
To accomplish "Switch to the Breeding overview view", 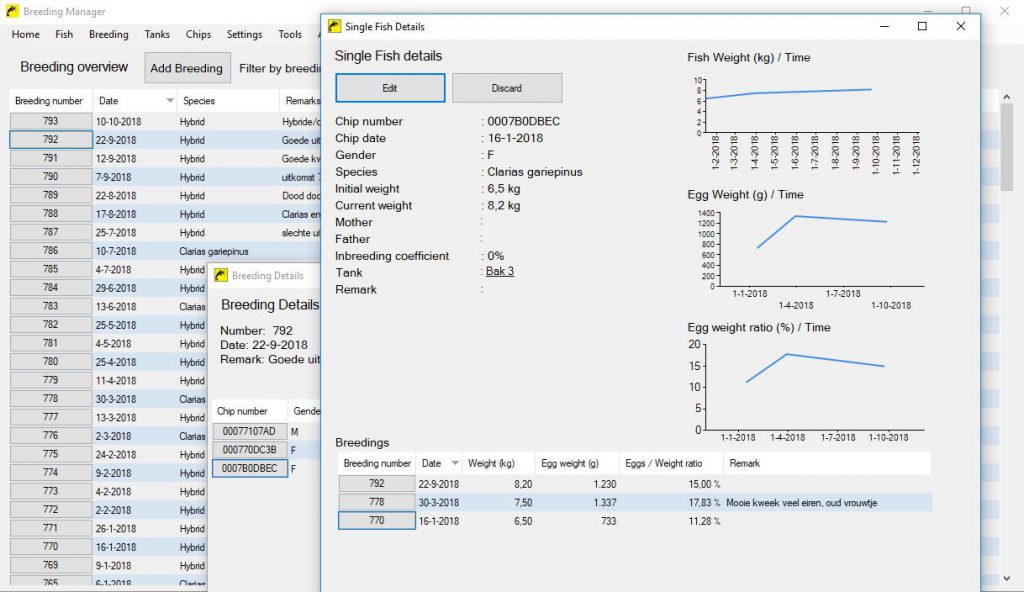I will point(72,67).
